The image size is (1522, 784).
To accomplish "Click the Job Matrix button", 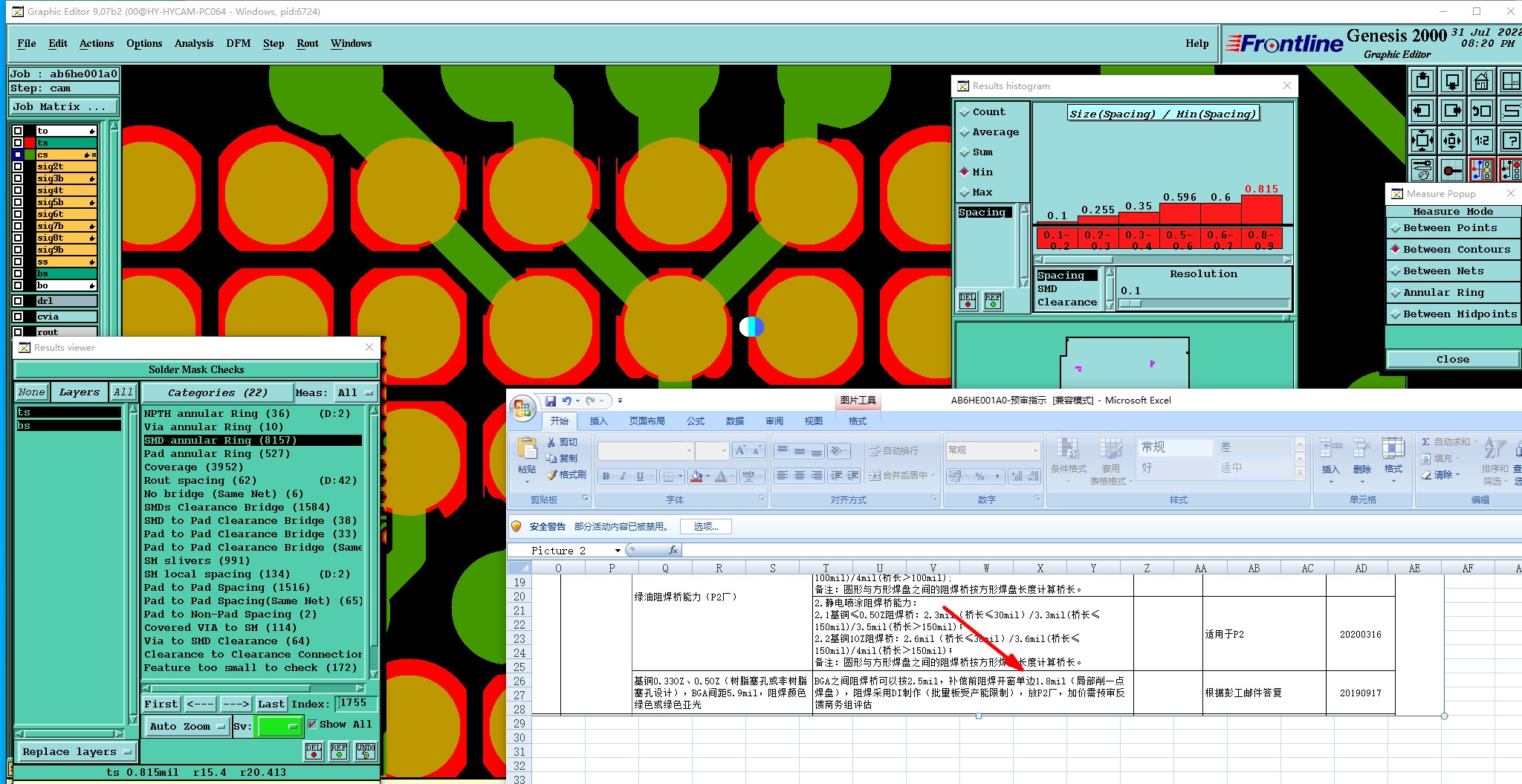I will (64, 107).
